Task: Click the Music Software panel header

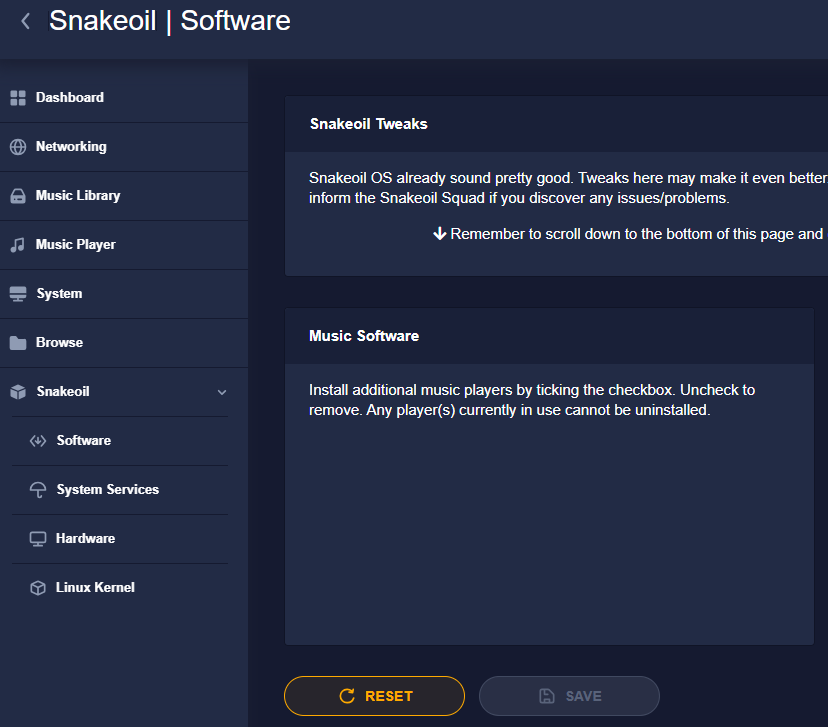Action: tap(549, 336)
